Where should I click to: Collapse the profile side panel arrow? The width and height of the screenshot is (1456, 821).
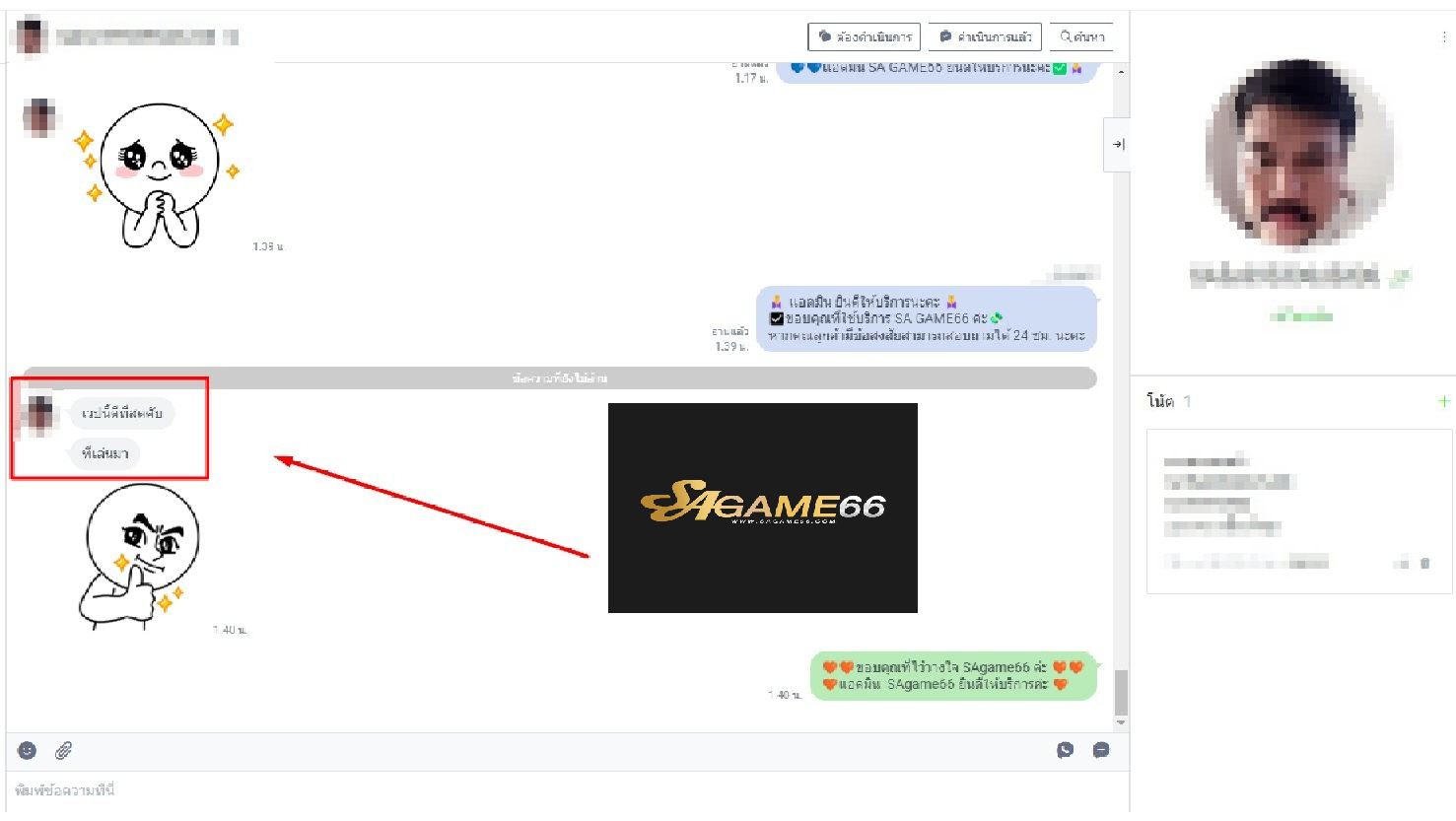point(1118,145)
